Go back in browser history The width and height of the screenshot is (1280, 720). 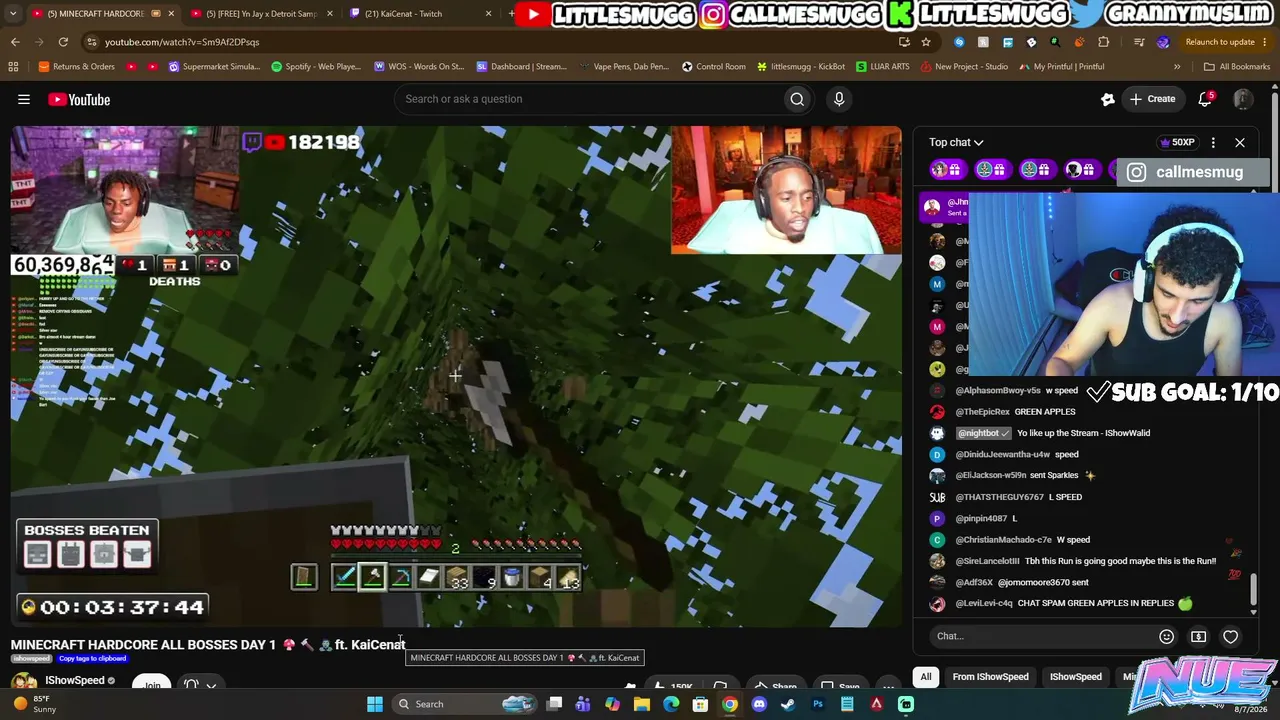(x=15, y=42)
